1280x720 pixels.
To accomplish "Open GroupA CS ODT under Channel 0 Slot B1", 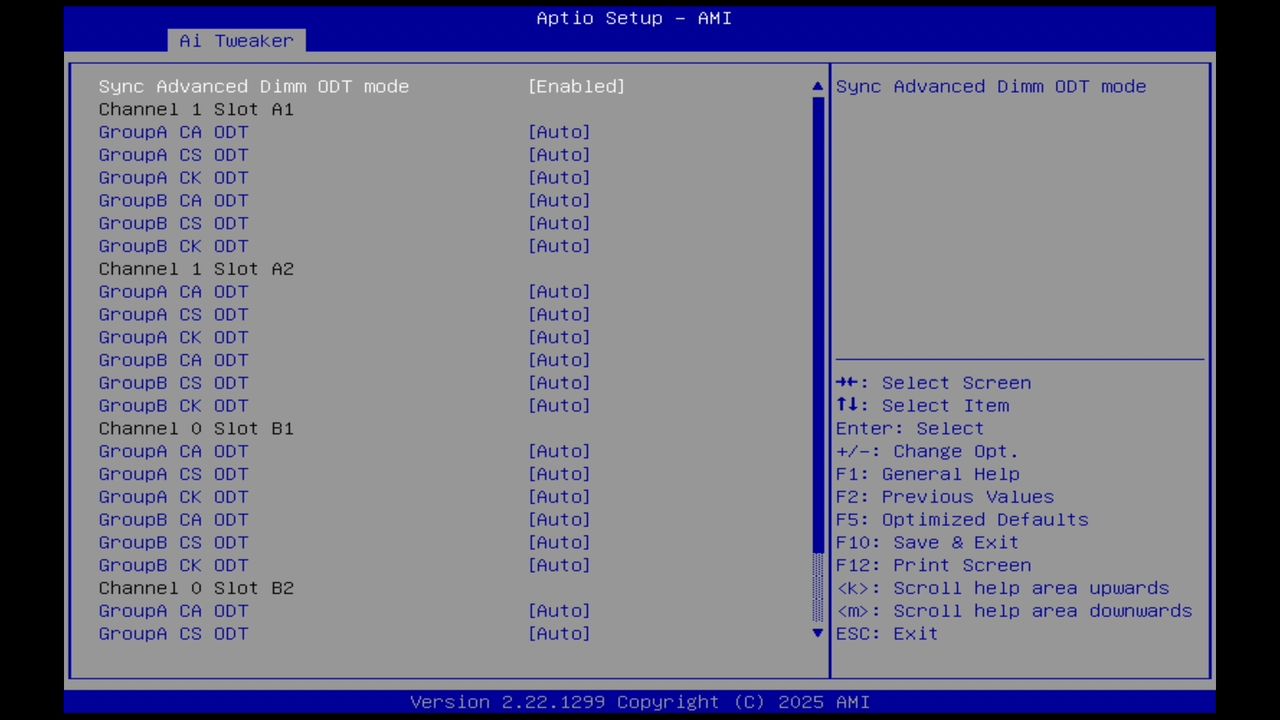I will tap(173, 473).
